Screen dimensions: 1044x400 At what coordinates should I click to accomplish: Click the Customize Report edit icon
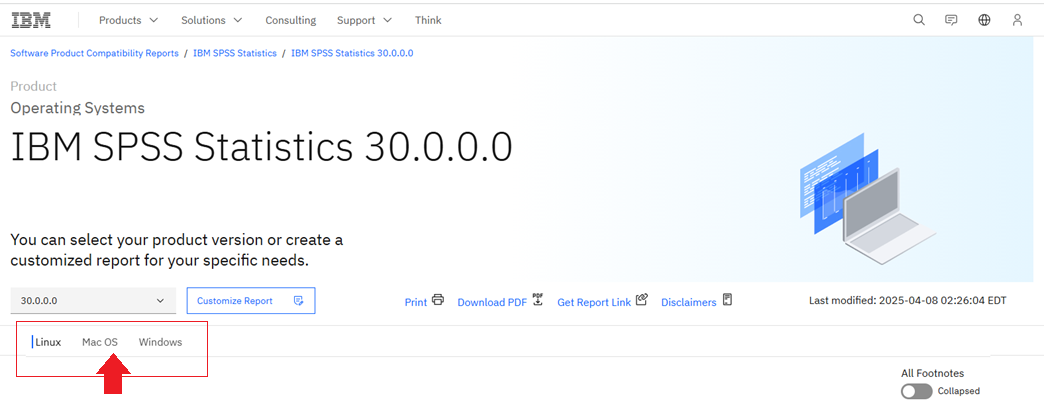[x=299, y=301]
